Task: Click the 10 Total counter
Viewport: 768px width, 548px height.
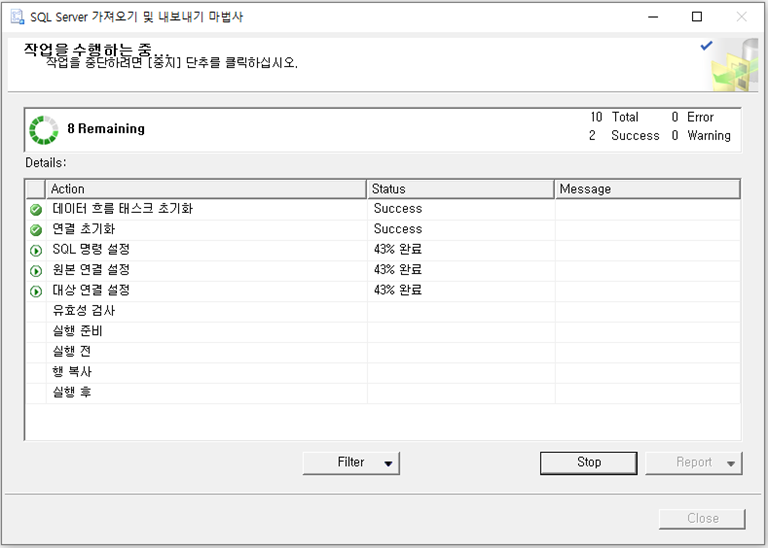Action: point(614,117)
